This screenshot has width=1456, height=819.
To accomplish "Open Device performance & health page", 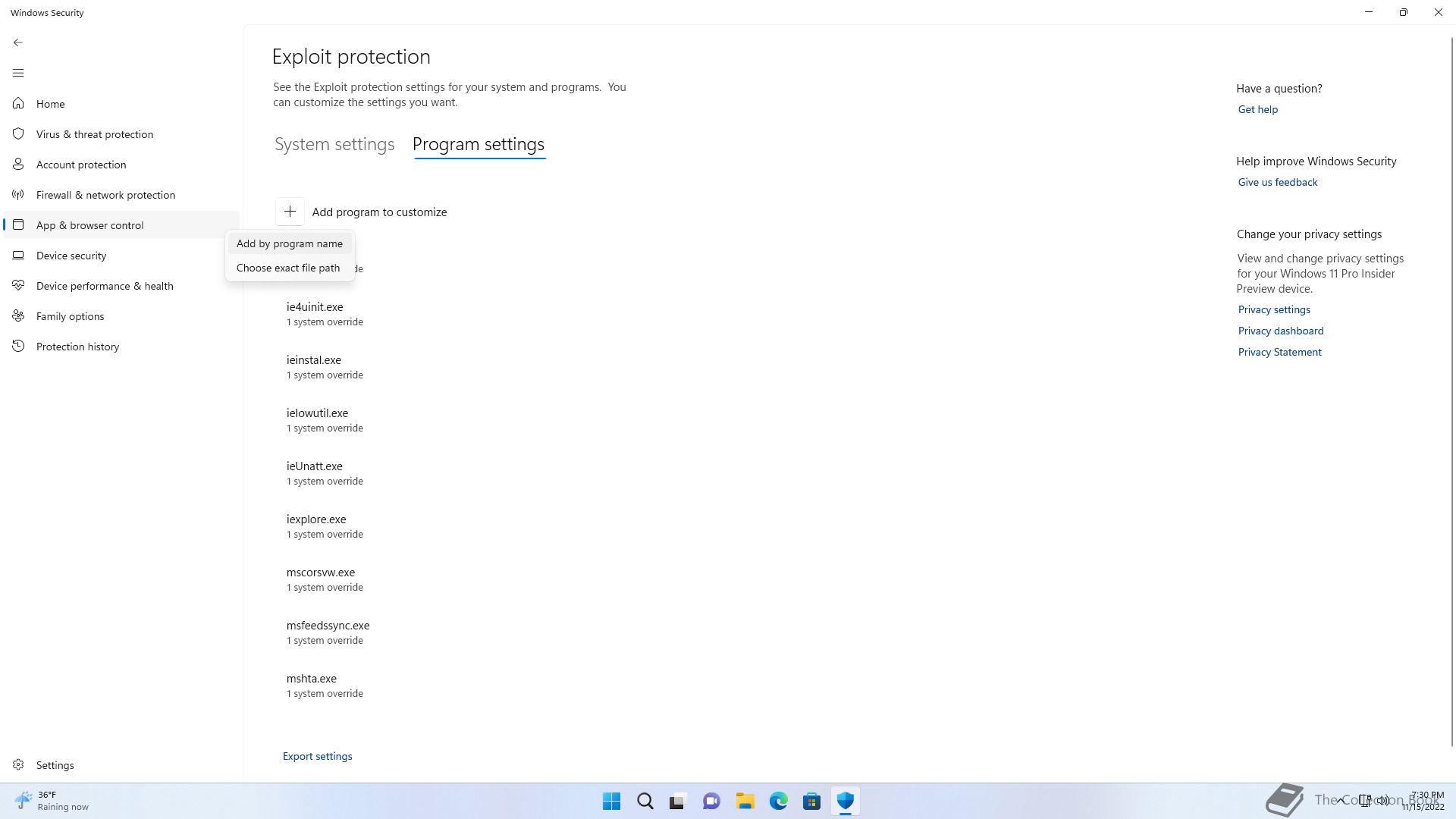I will tap(121, 286).
